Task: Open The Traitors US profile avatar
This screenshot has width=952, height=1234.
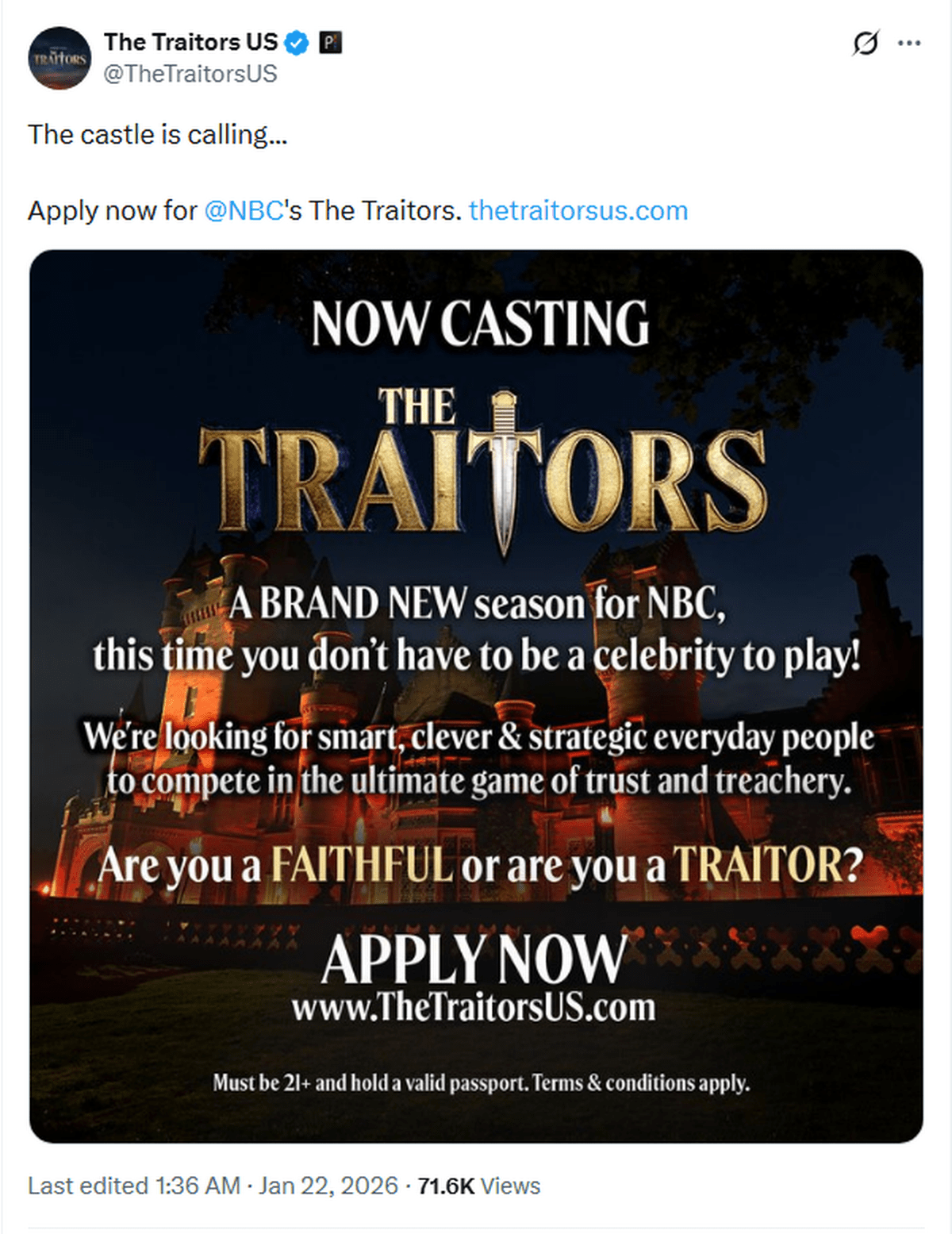Action: [x=59, y=58]
